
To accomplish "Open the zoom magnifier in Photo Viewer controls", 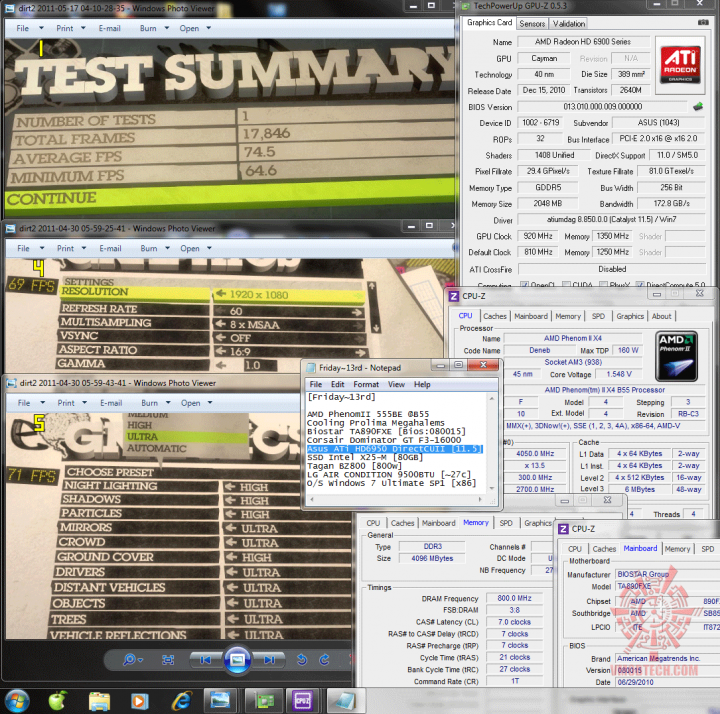I will (x=132, y=660).
